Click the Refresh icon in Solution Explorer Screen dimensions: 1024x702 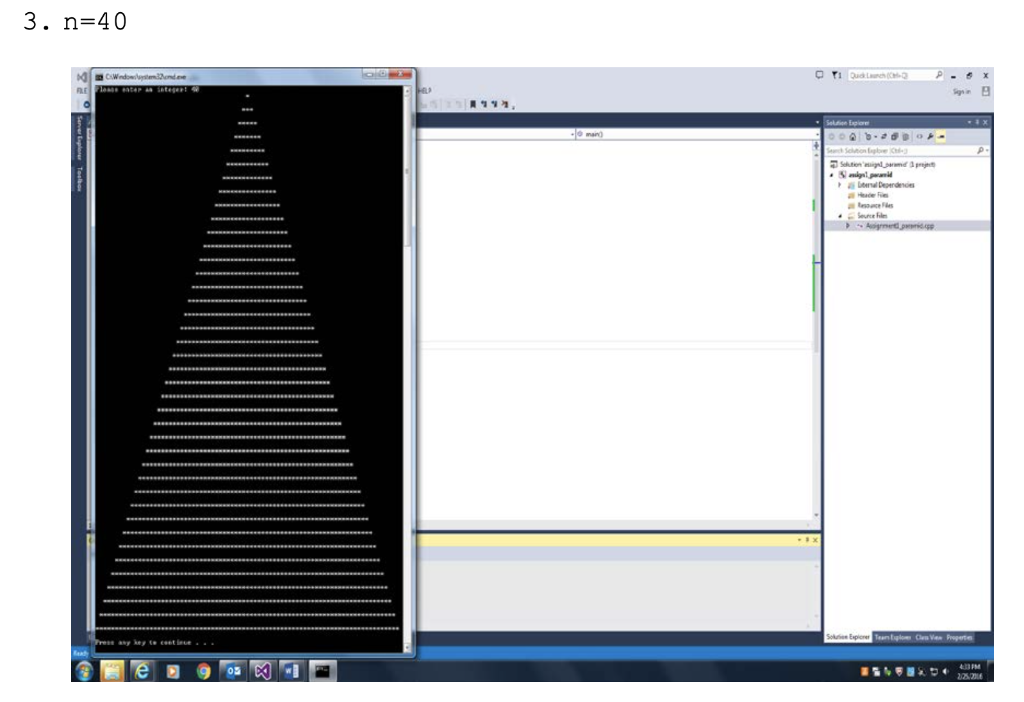(x=884, y=137)
